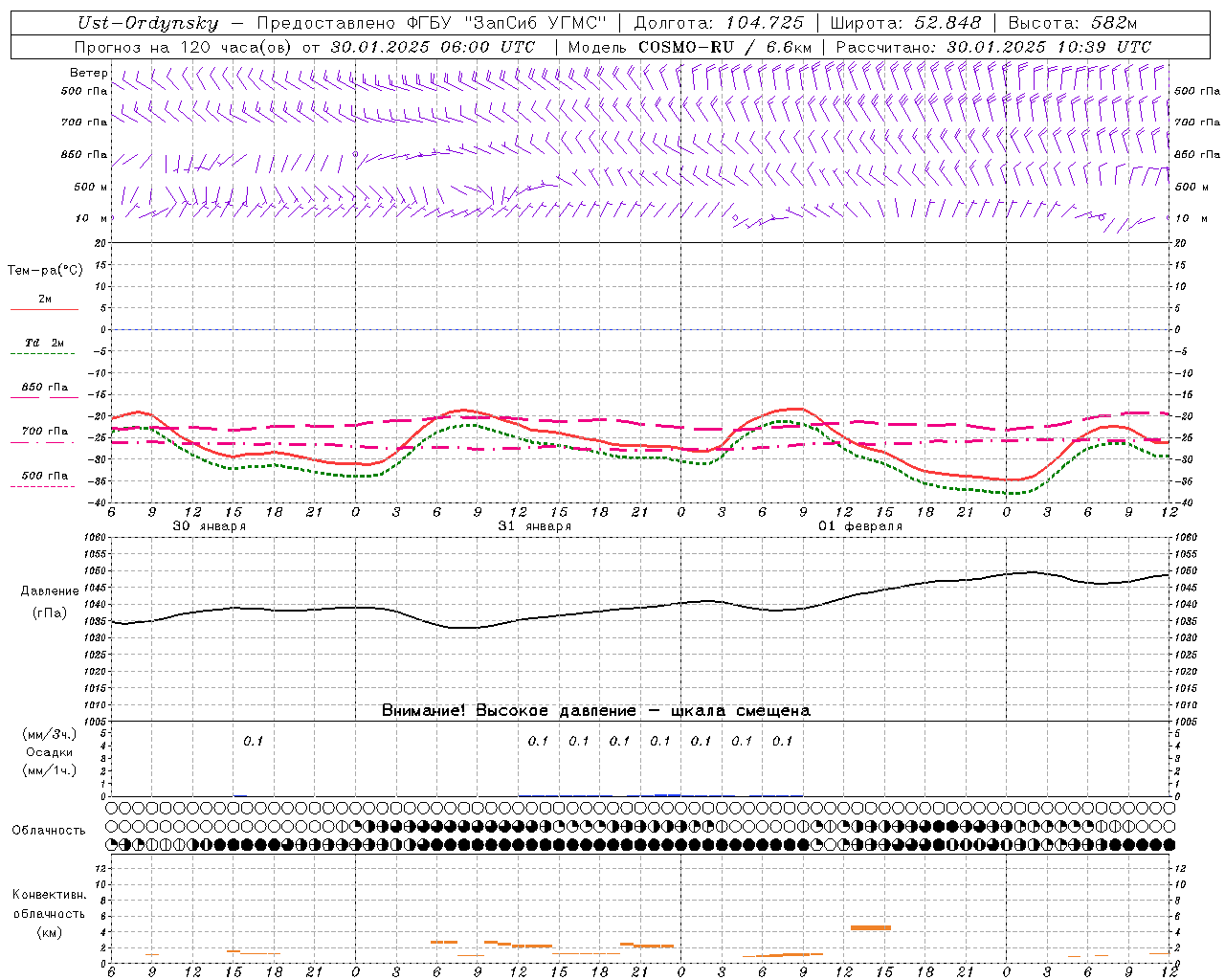Click the '30 января' date label
1225x980 pixels.
209,526
